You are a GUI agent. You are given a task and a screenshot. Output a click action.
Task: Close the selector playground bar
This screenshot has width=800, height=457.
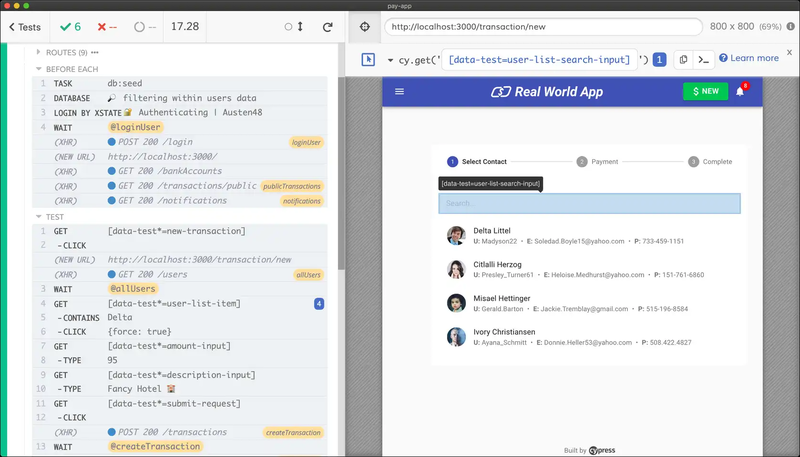click(789, 53)
